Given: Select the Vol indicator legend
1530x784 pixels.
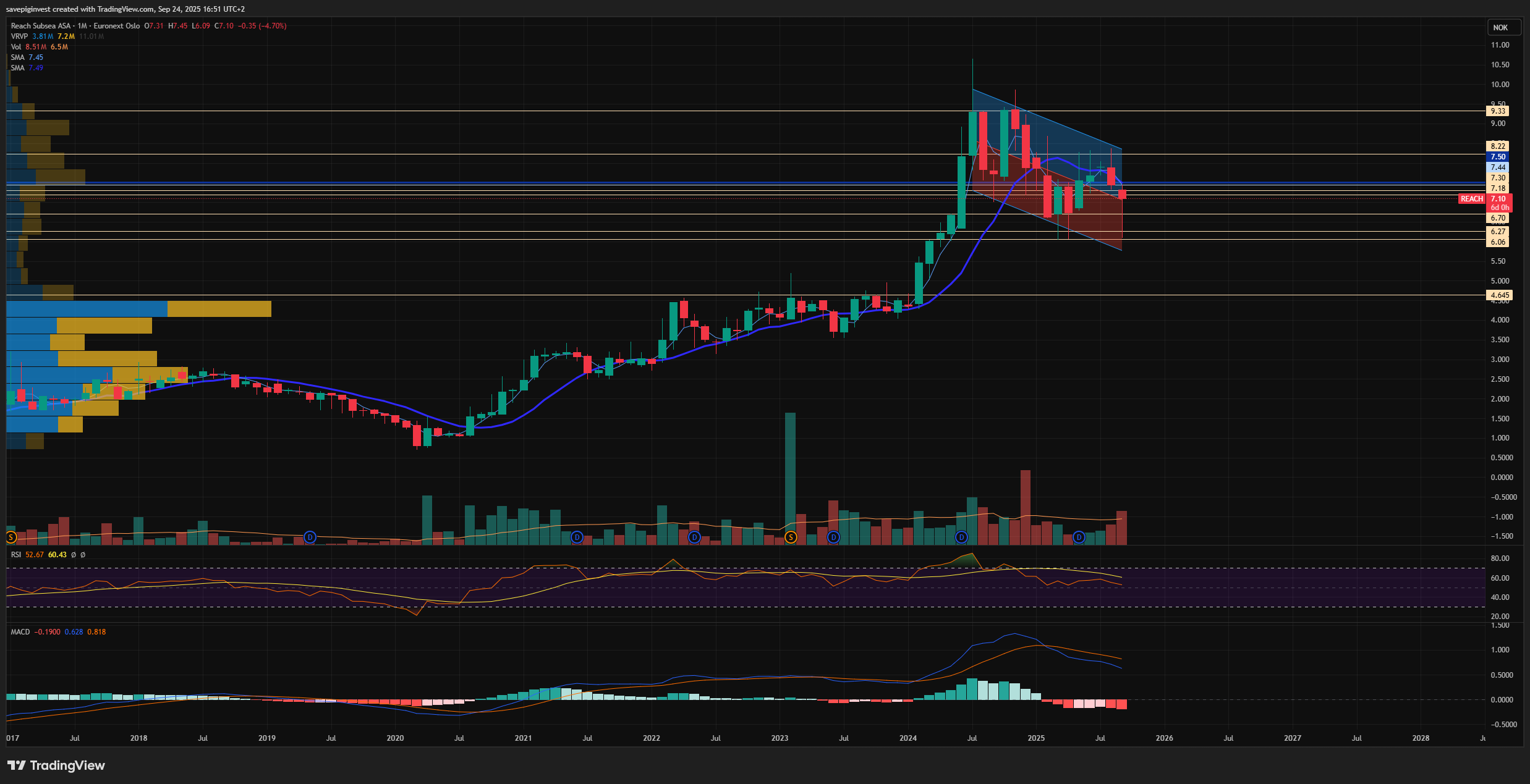Looking at the screenshot, I should [x=15, y=47].
